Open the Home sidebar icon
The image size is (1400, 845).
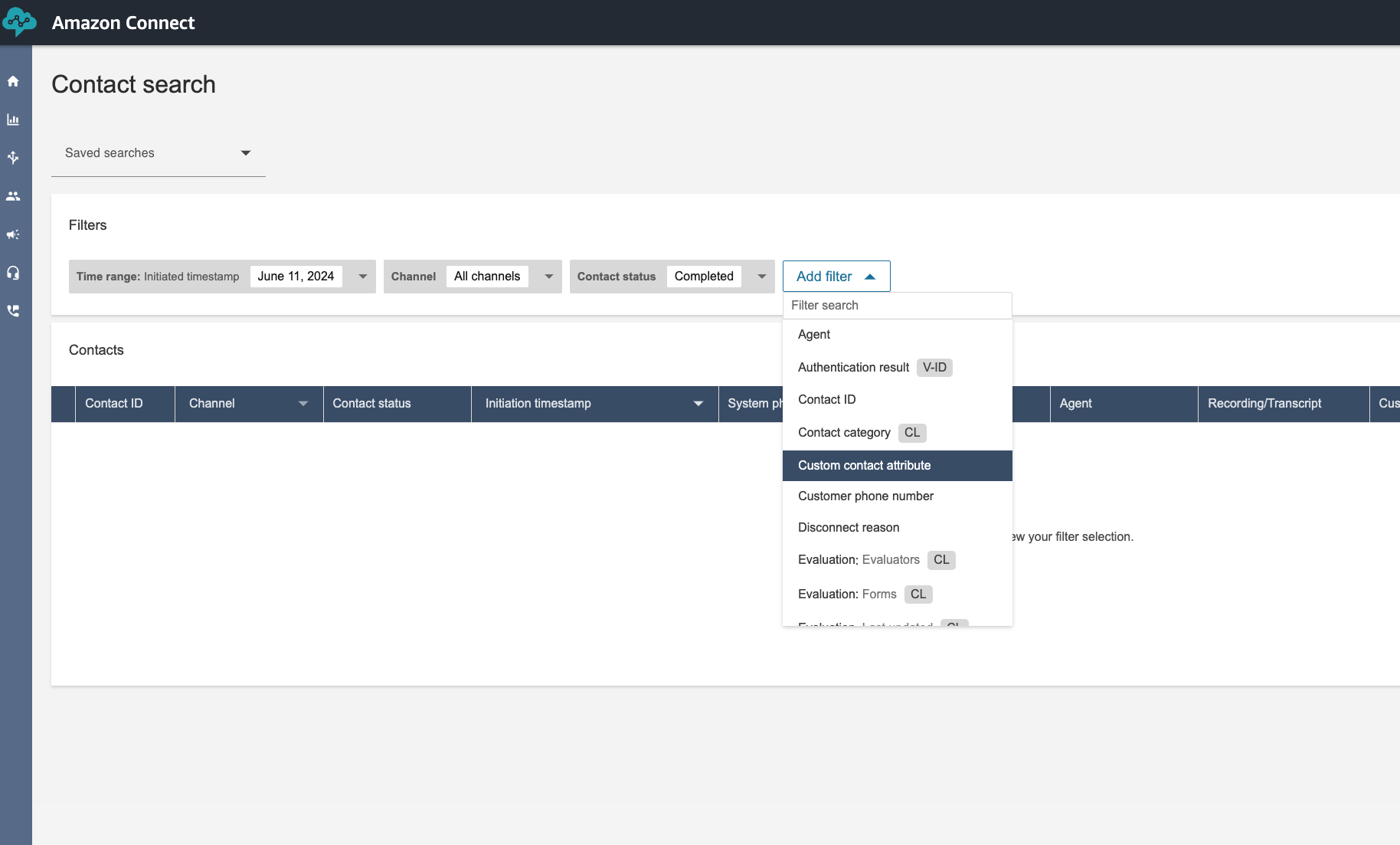[13, 81]
